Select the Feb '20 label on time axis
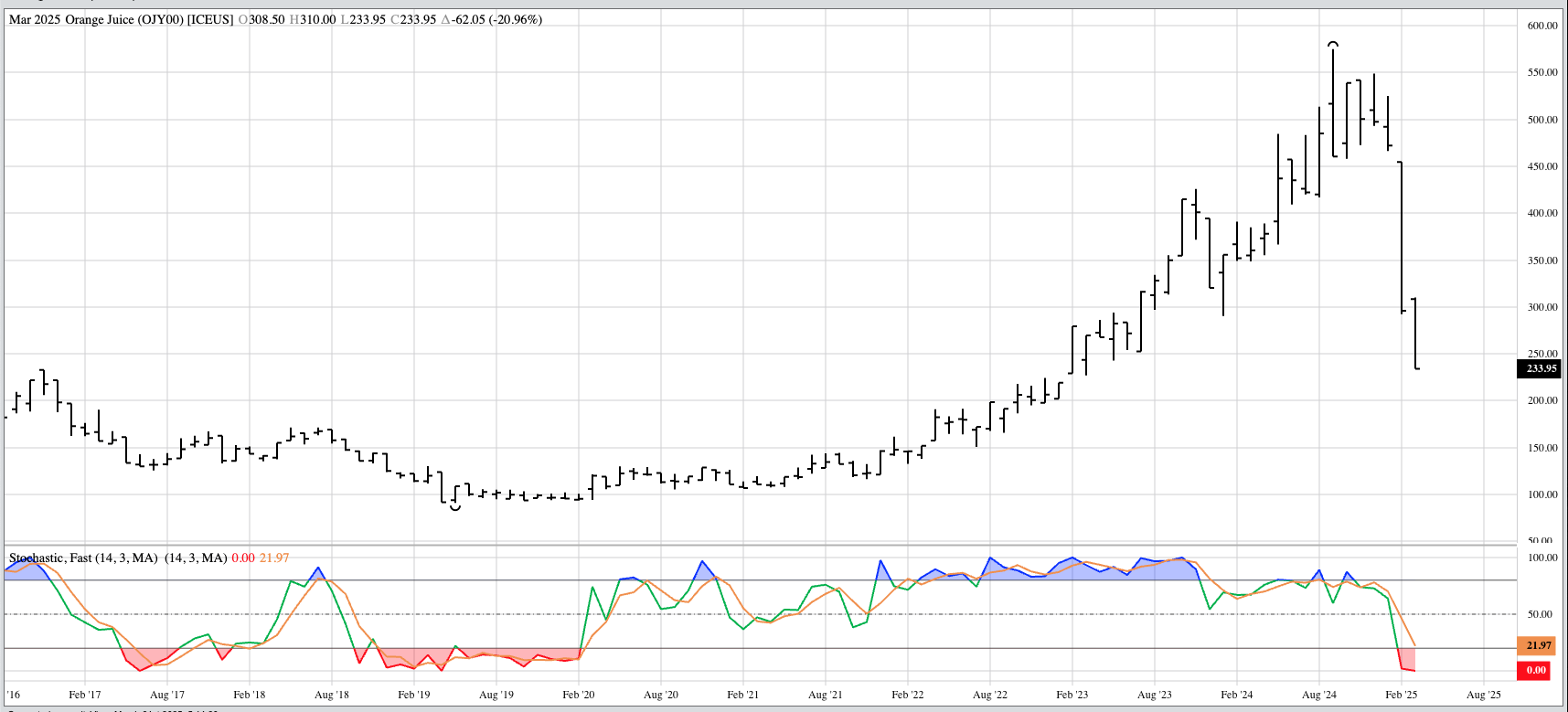1568x712 pixels. pos(578,695)
